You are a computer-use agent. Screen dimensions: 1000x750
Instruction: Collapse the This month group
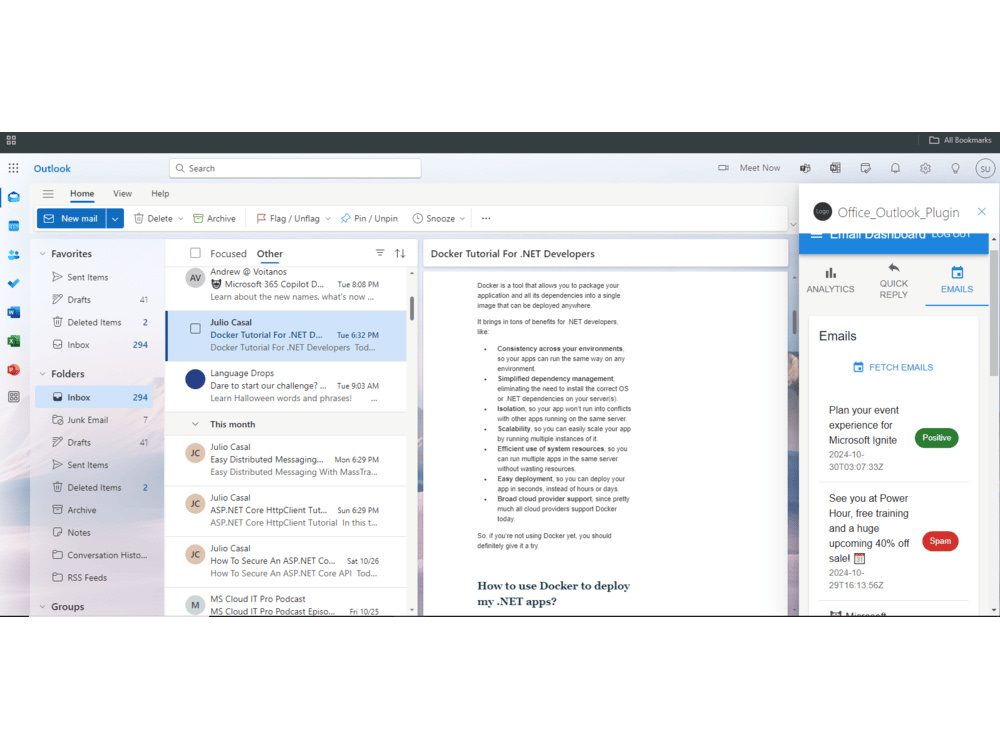click(x=195, y=424)
